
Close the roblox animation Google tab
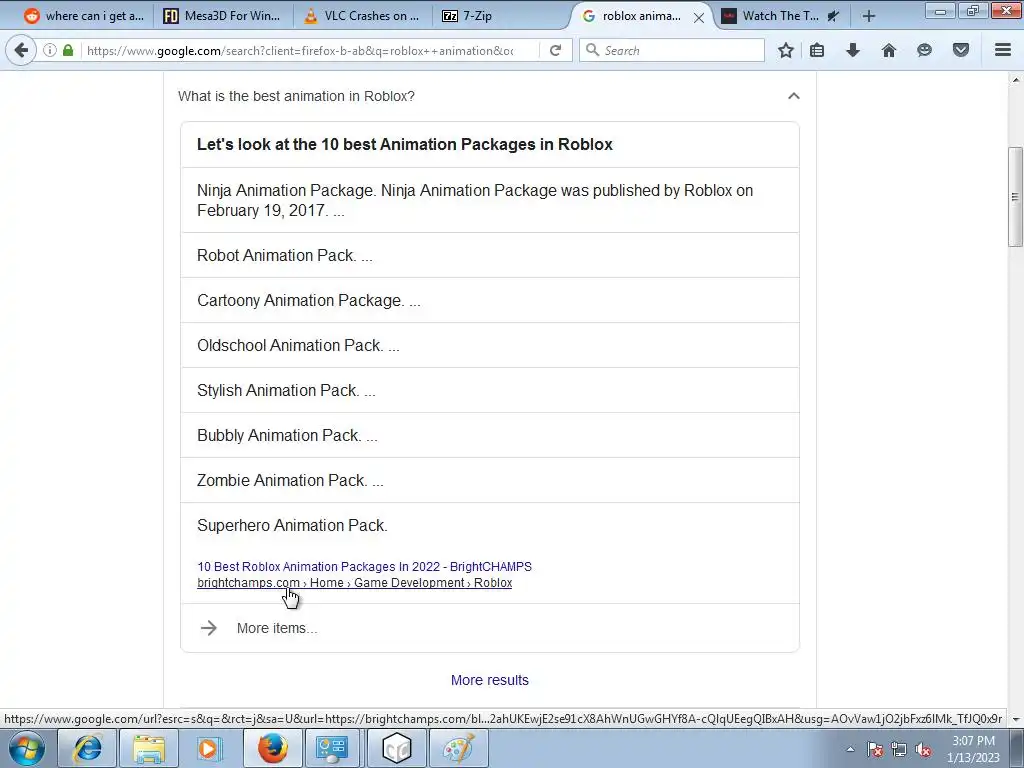[x=699, y=18]
